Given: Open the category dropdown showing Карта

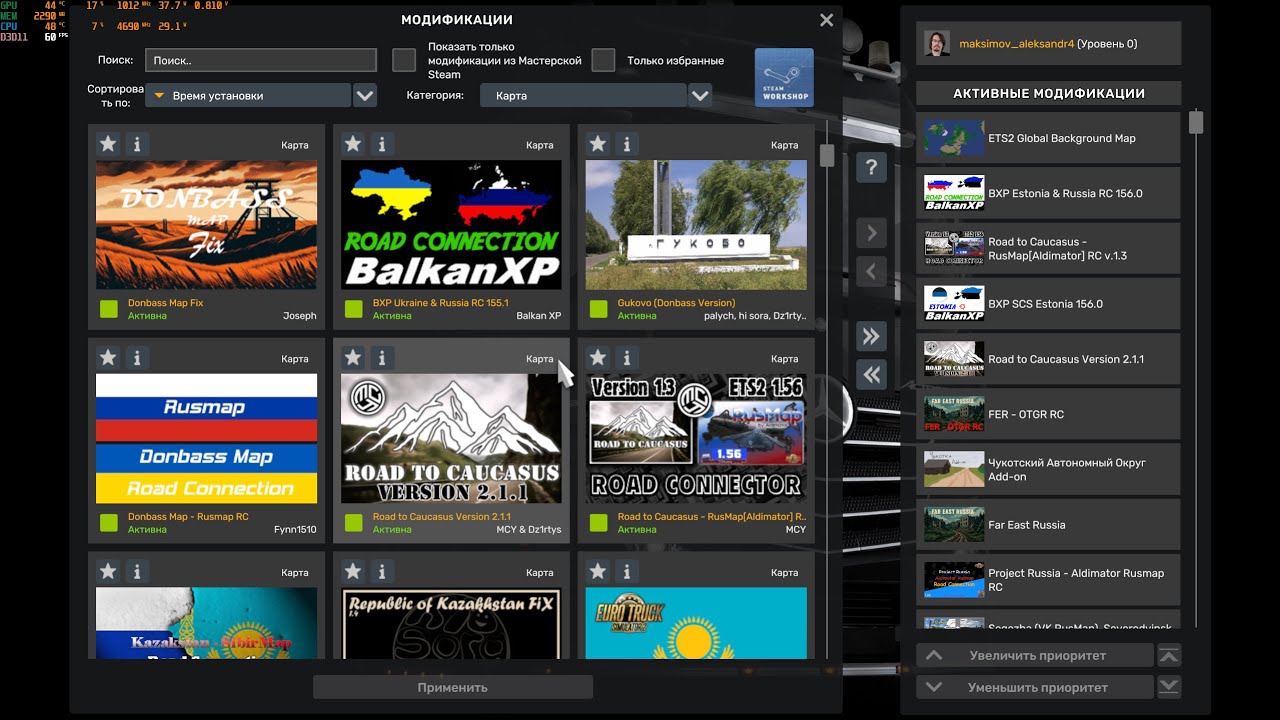Looking at the screenshot, I should [x=583, y=96].
